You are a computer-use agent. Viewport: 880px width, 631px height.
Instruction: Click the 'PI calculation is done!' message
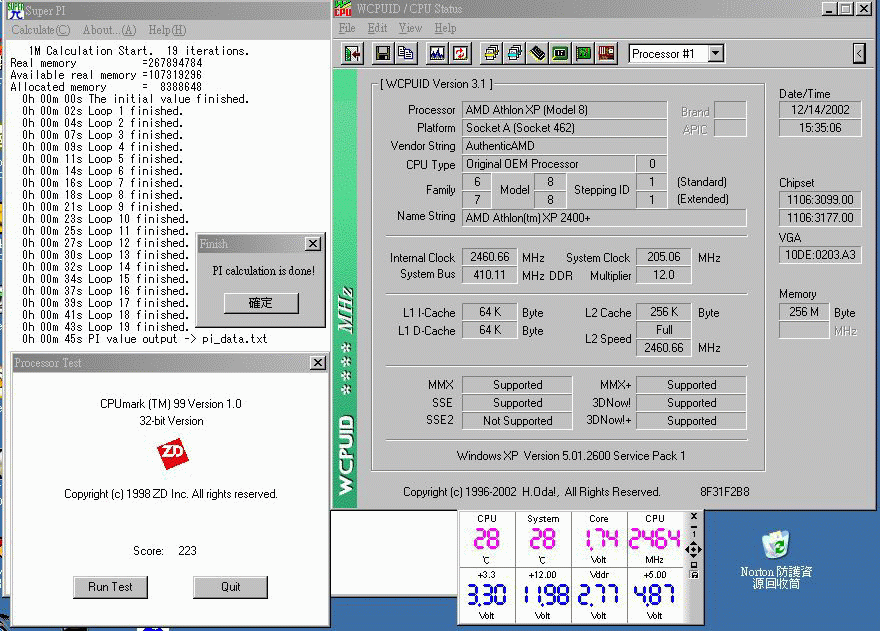tap(263, 271)
